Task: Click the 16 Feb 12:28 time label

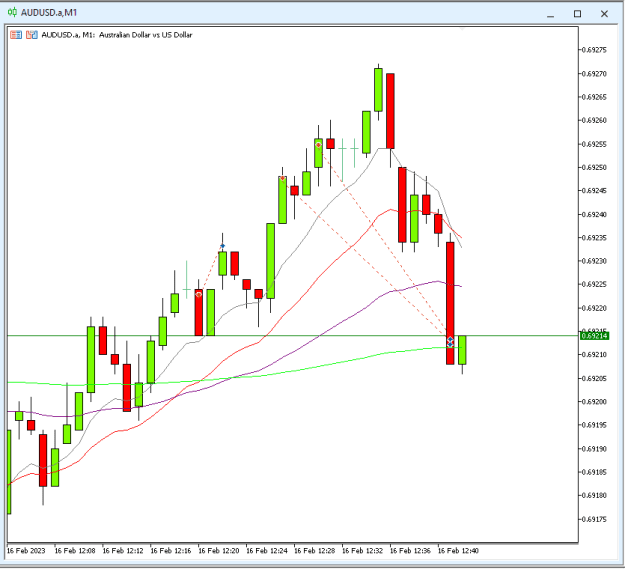Action: (314, 551)
